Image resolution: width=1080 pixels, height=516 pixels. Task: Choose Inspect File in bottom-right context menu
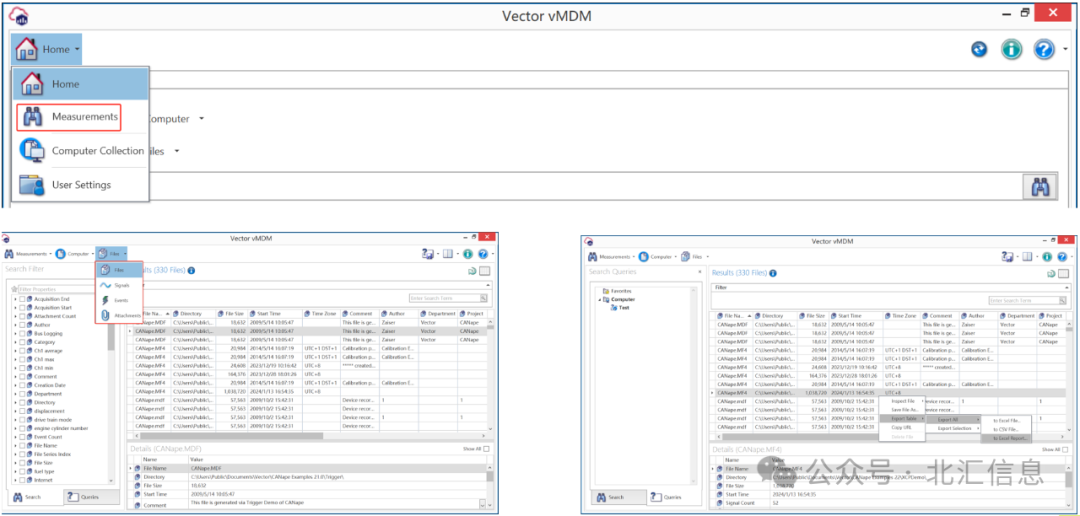click(x=903, y=400)
